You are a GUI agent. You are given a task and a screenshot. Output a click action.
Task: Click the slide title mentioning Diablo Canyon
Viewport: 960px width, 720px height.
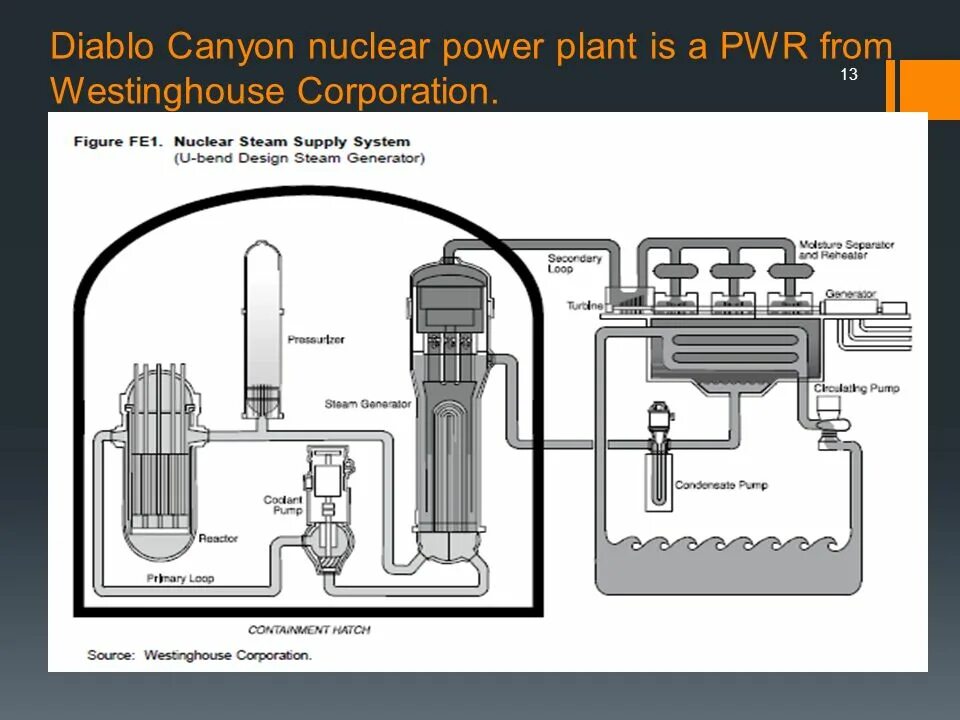tap(471, 68)
